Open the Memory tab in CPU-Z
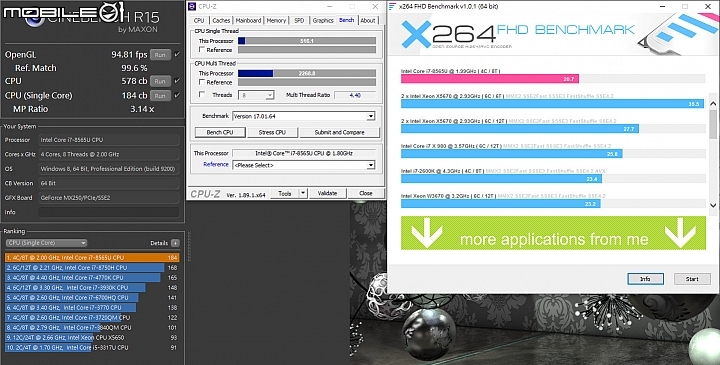This screenshot has width=720, height=365. [276, 21]
